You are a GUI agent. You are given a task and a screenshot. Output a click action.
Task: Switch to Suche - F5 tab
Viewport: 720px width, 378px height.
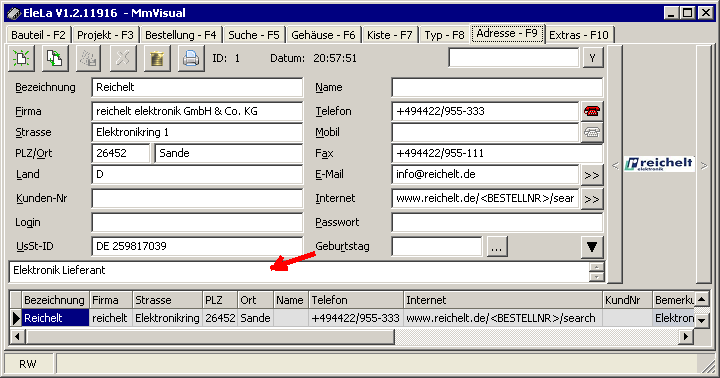(253, 35)
